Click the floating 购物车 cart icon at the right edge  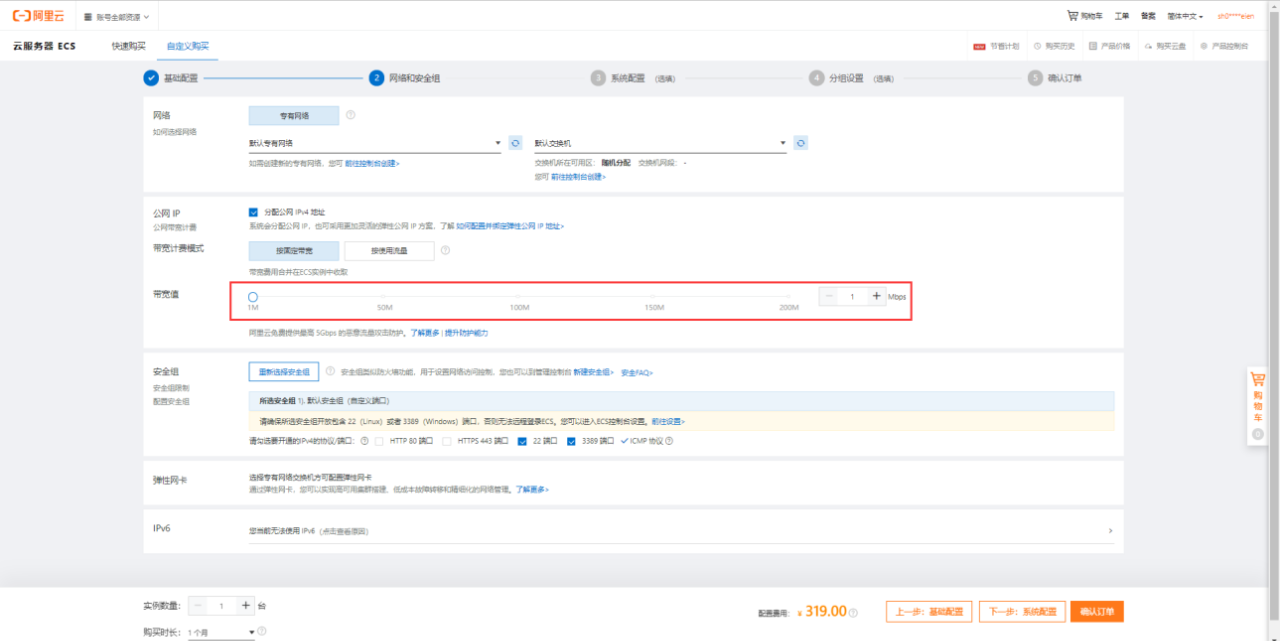click(x=1257, y=380)
